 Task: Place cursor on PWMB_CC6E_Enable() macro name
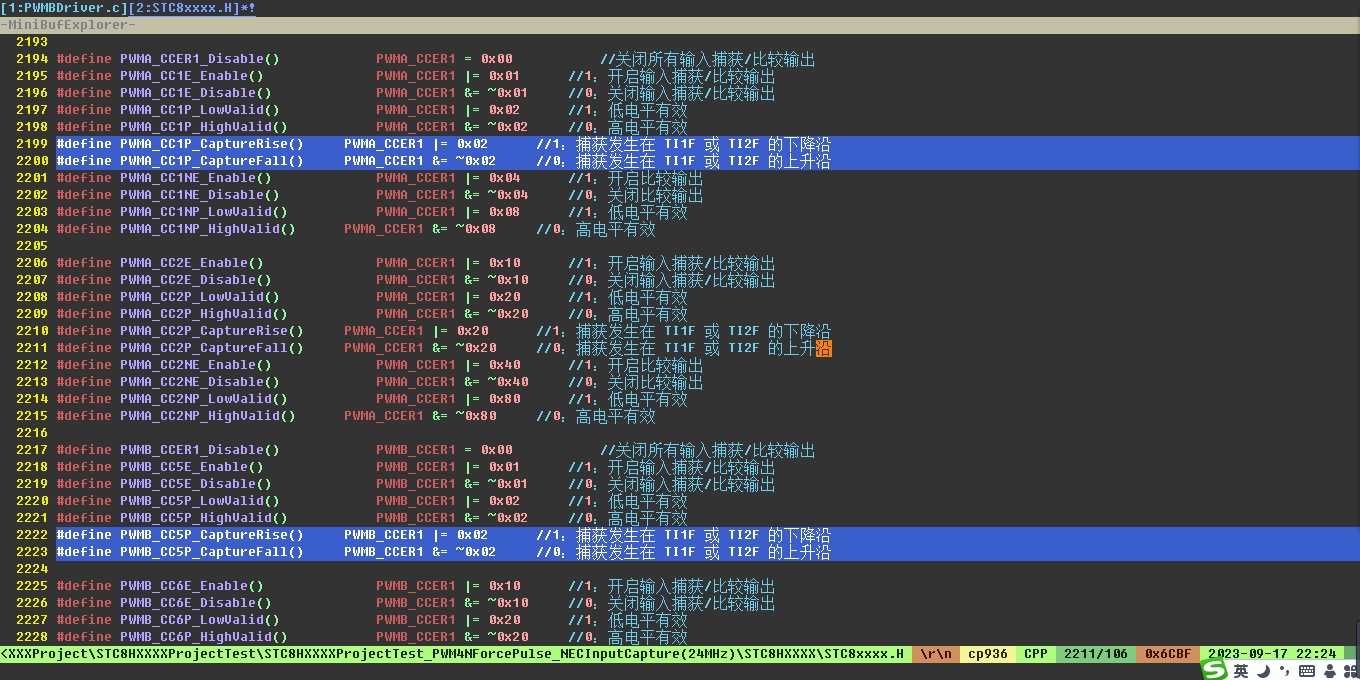(192, 586)
